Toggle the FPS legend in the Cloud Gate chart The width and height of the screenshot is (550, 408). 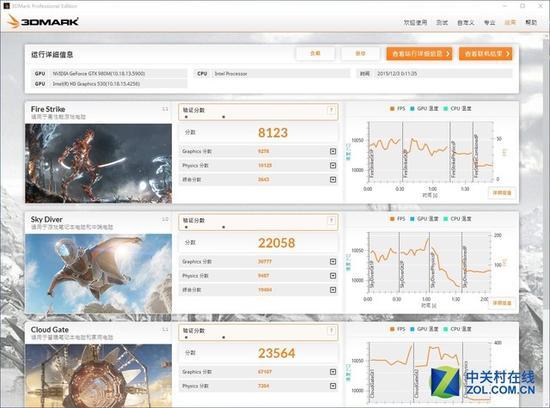[x=398, y=329]
